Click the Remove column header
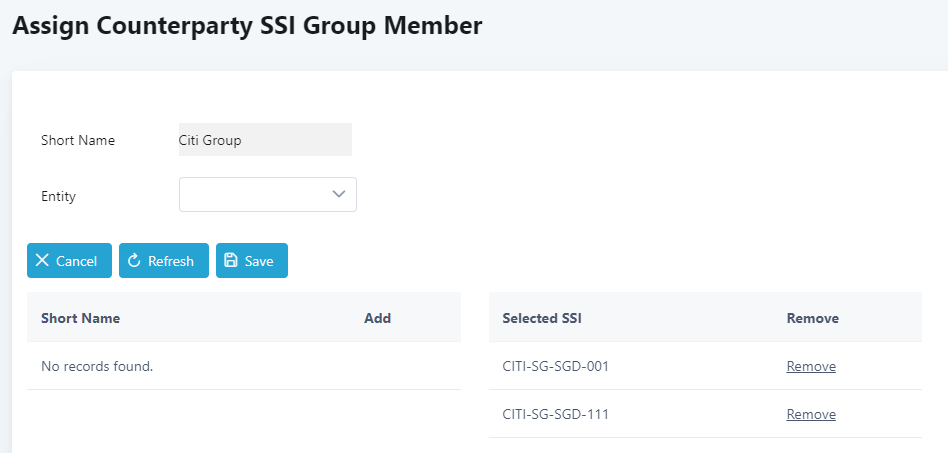 (x=812, y=318)
